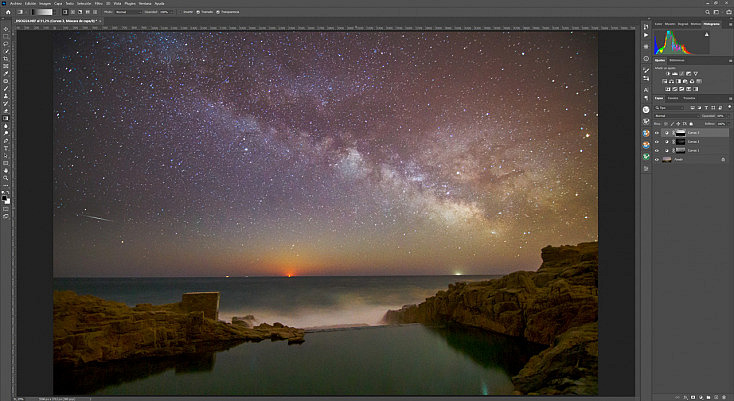Select the Hand tool
Image resolution: width=734 pixels, height=401 pixels.
[5, 171]
